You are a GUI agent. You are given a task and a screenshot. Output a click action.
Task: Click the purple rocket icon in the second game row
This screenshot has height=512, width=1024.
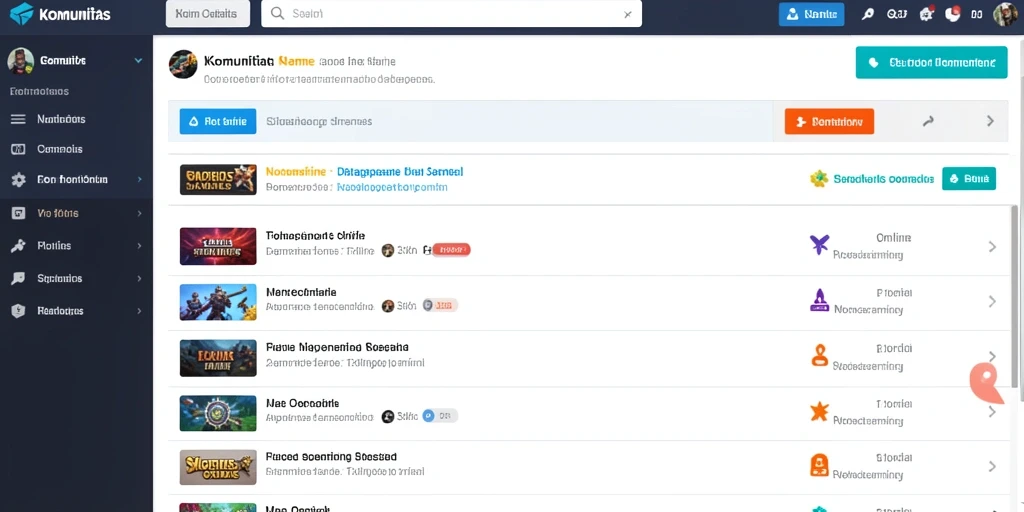[819, 300]
